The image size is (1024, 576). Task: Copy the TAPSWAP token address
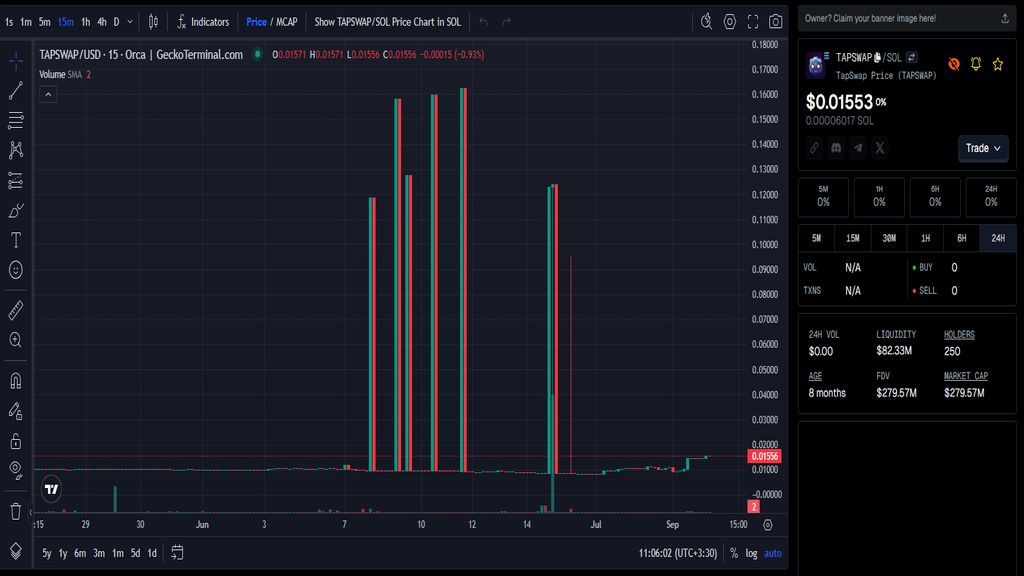point(877,57)
